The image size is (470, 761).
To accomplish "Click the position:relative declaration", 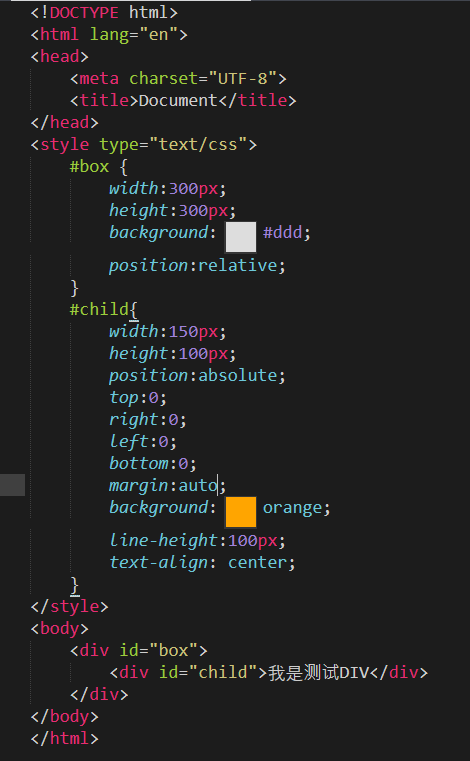I will tap(197, 265).
